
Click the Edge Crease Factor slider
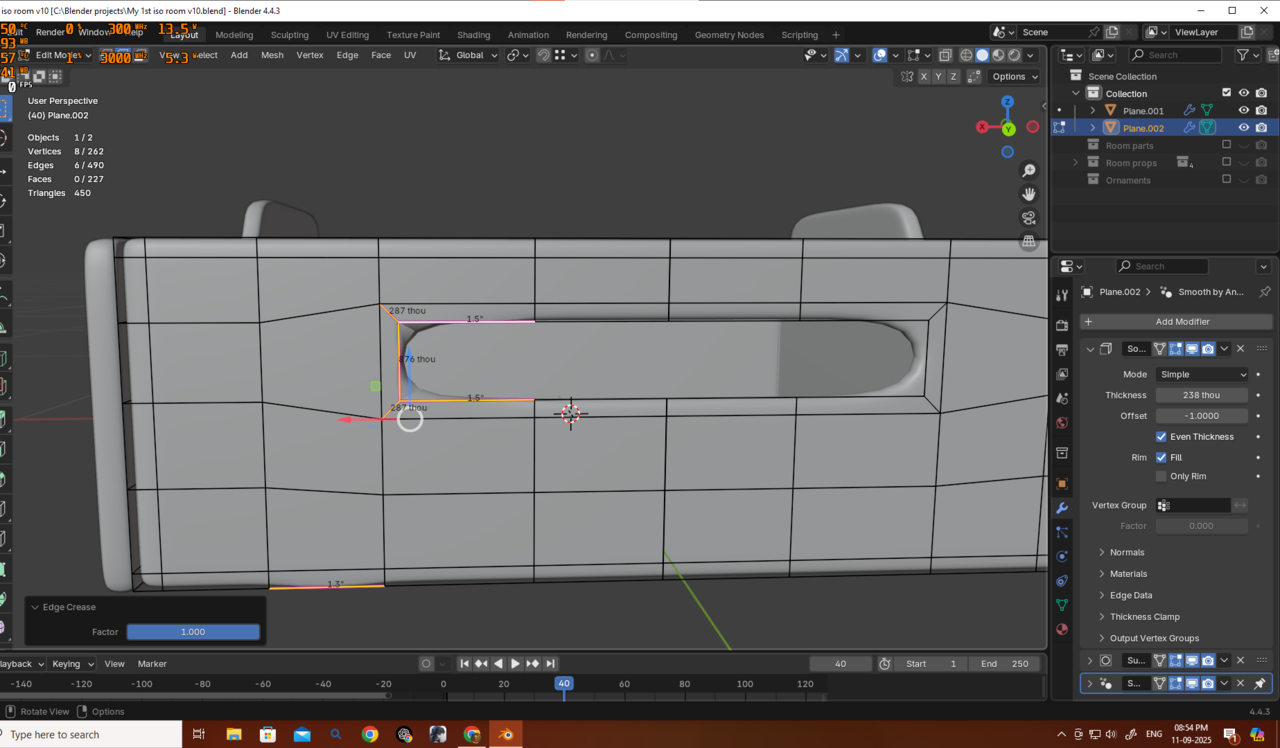[x=193, y=632]
